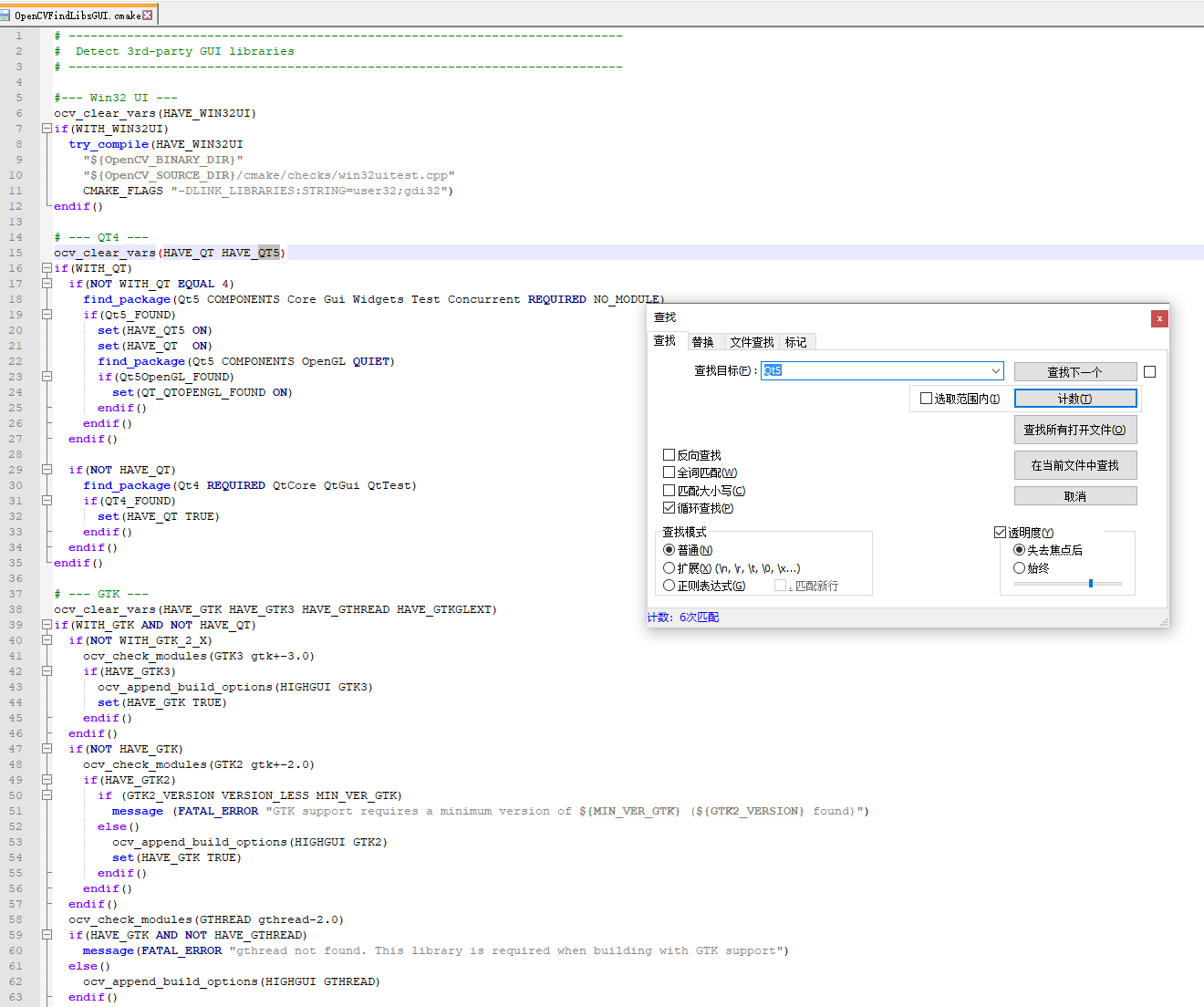This screenshot has width=1204, height=1007.
Task: Enable the 匹配大小写 (match case) checkbox
Action: (x=669, y=490)
